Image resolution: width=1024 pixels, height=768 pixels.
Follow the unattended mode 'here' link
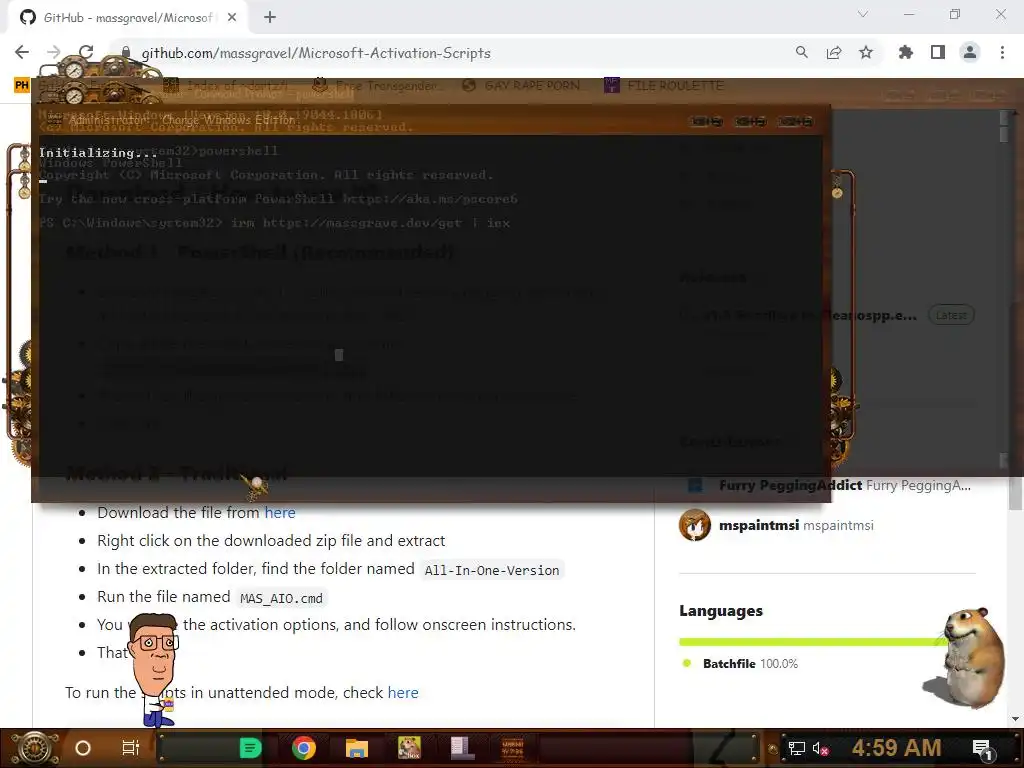(x=403, y=692)
